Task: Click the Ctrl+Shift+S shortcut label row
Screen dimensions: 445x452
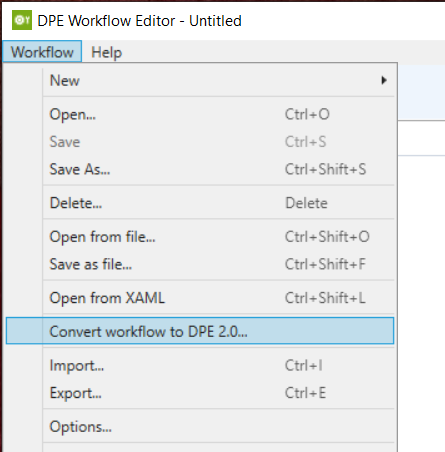Action: [x=325, y=169]
